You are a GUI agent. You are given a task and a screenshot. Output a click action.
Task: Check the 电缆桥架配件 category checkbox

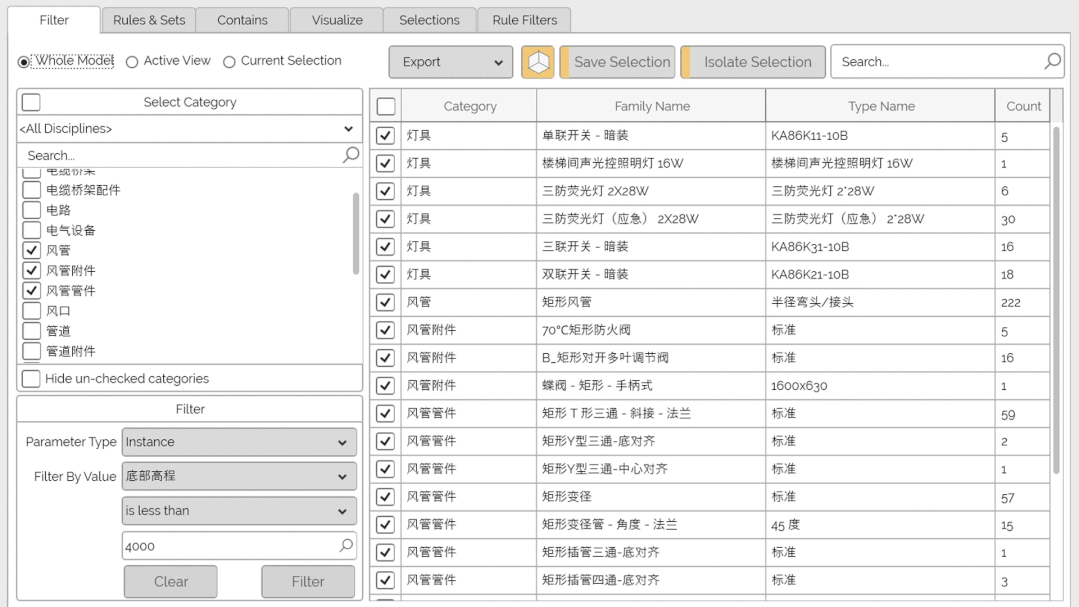point(32,190)
